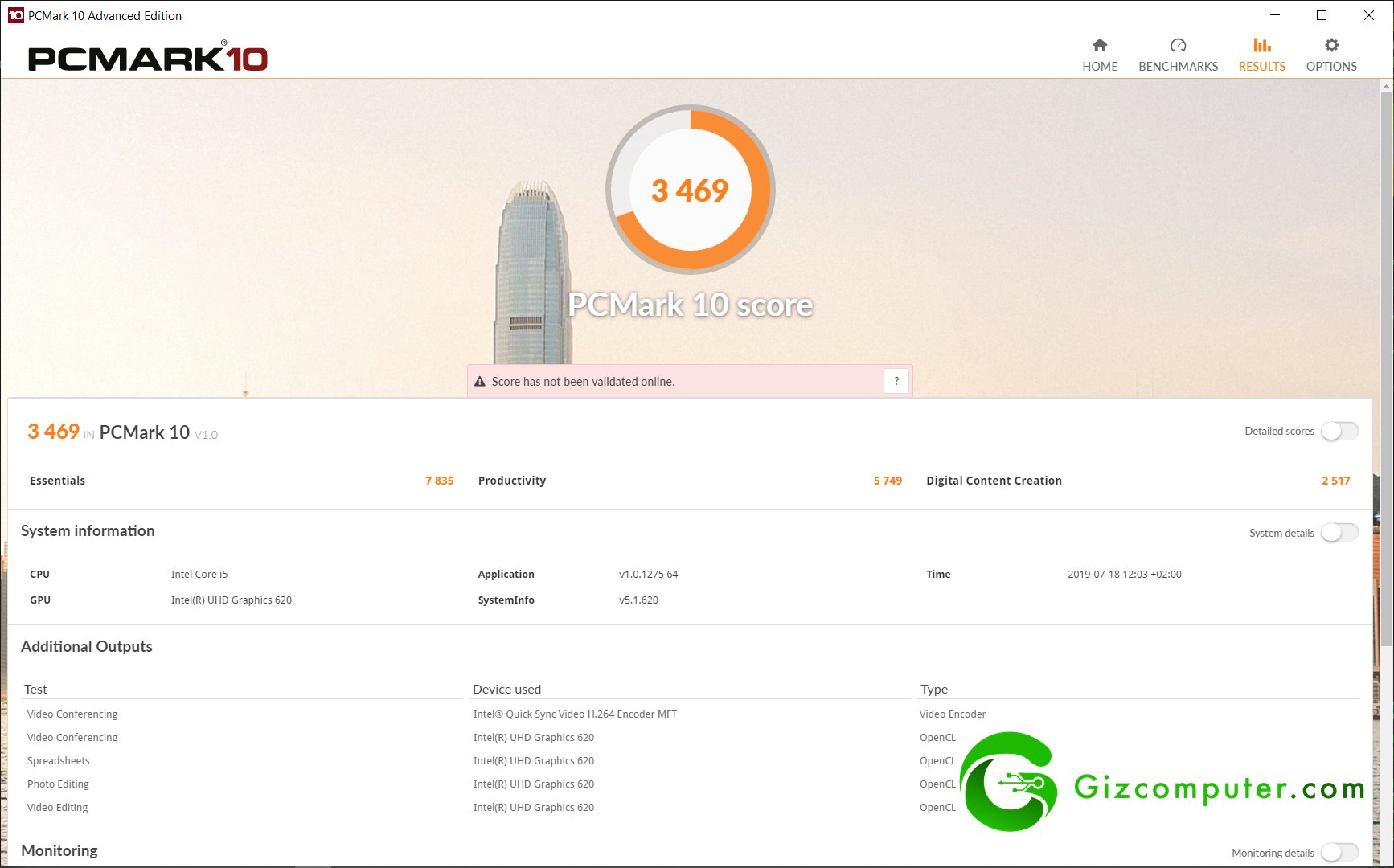
Task: Switch to the RESULTS tab
Action: point(1262,55)
